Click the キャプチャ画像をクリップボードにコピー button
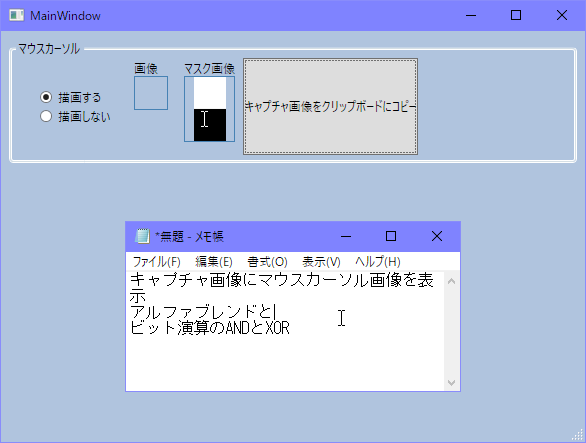 click(x=330, y=107)
